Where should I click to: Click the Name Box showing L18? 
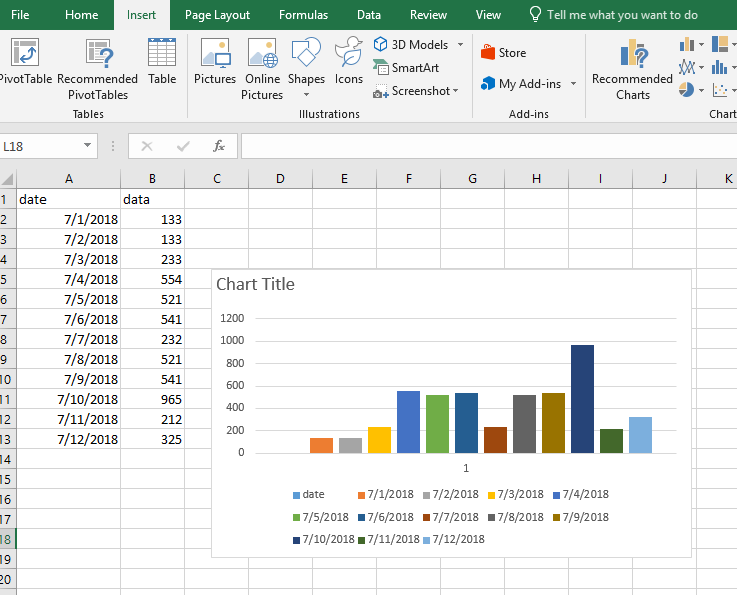point(41,146)
